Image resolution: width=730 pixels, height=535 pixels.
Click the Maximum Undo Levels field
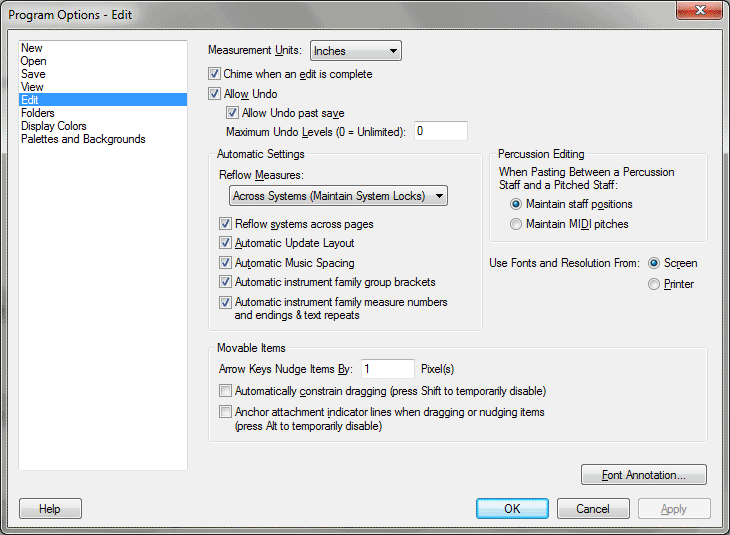441,131
